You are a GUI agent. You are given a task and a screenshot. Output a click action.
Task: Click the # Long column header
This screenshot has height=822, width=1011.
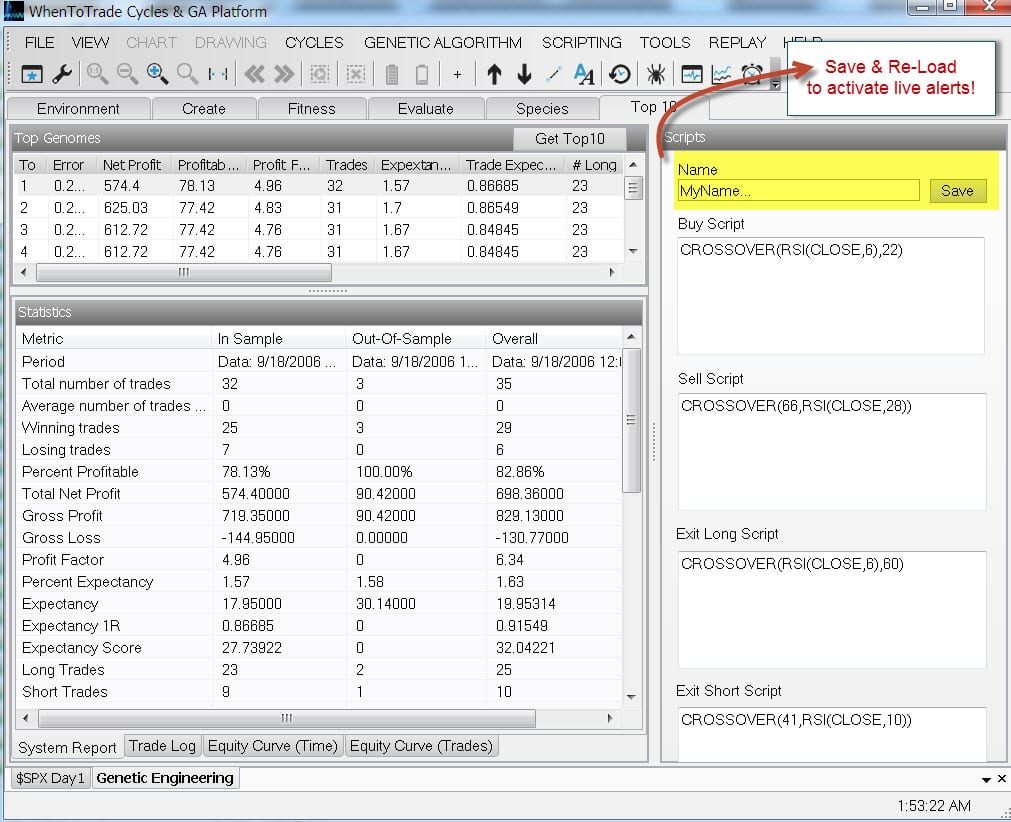point(594,165)
